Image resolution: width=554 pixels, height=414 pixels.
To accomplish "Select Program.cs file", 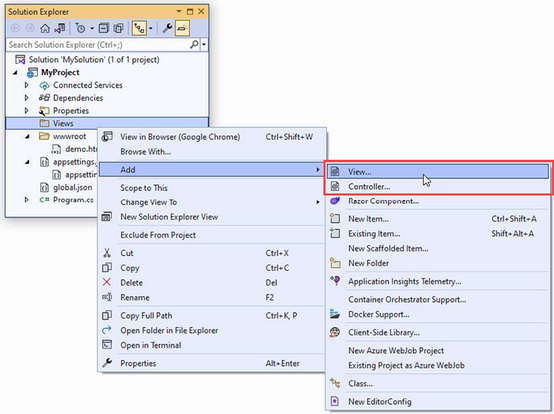I will click(x=73, y=200).
